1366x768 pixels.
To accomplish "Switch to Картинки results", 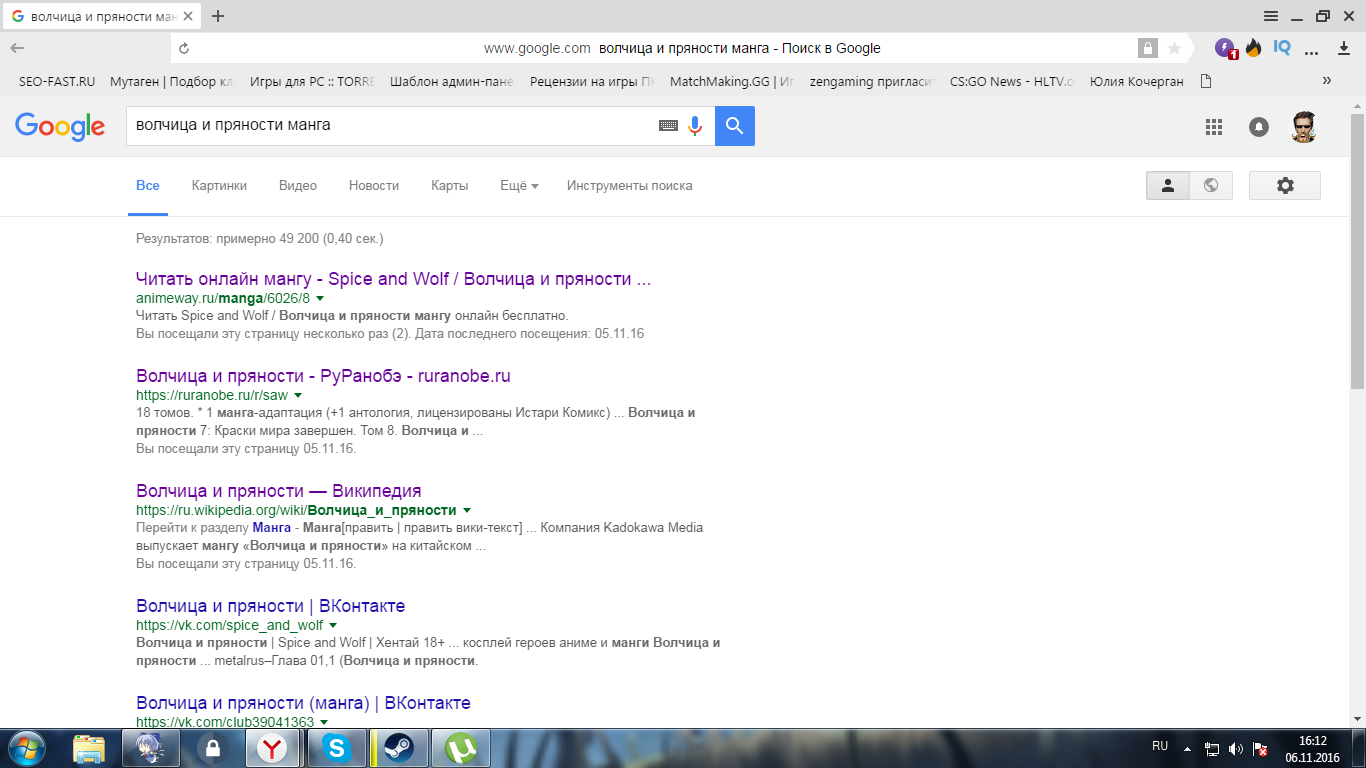I will [x=219, y=186].
